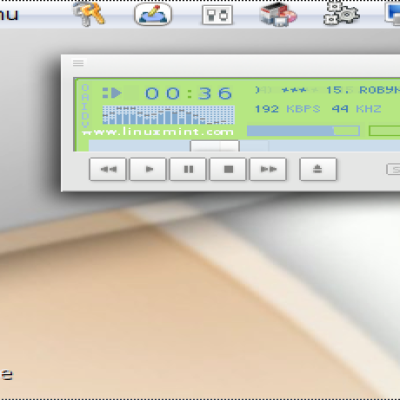The height and width of the screenshot is (400, 400).
Task: Click the player's Play button
Action: pos(148,169)
